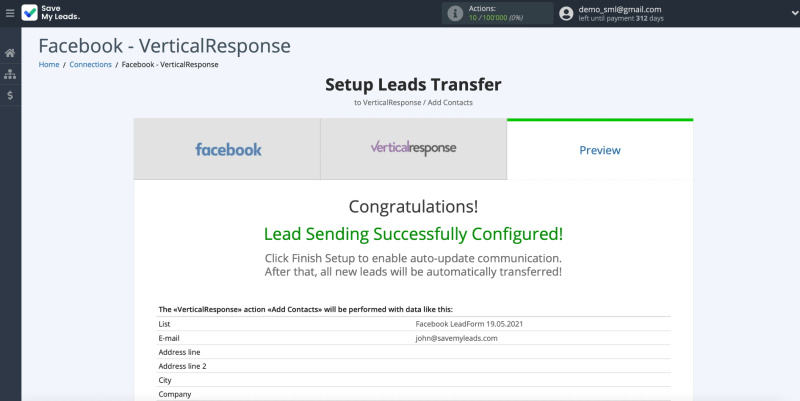Open the connections sitemap icon in sidebar
The width and height of the screenshot is (800, 401).
tap(10, 74)
